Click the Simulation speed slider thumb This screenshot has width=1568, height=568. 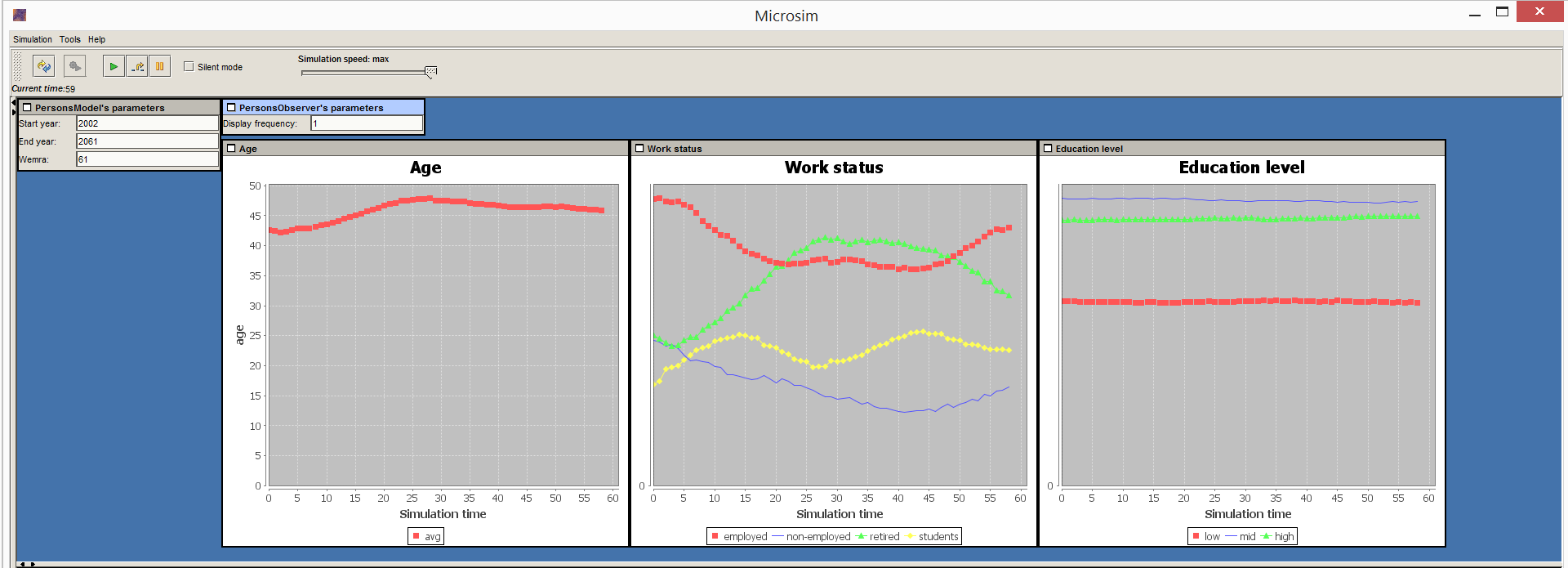click(430, 72)
